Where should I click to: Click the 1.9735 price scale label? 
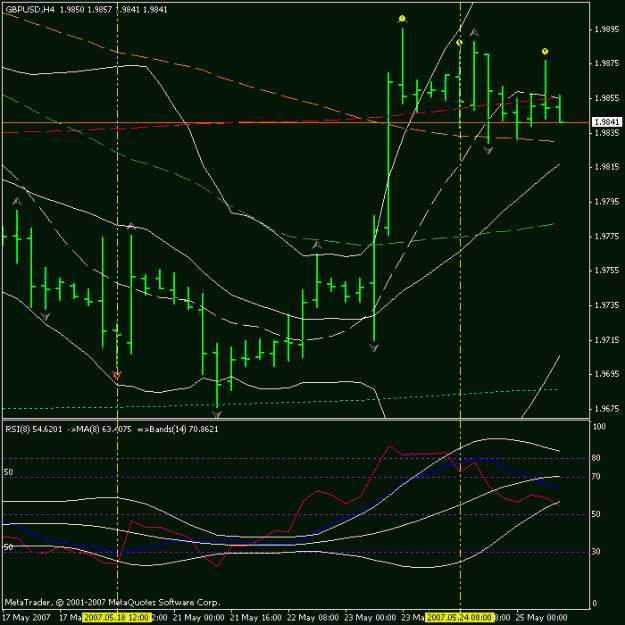[x=607, y=305]
